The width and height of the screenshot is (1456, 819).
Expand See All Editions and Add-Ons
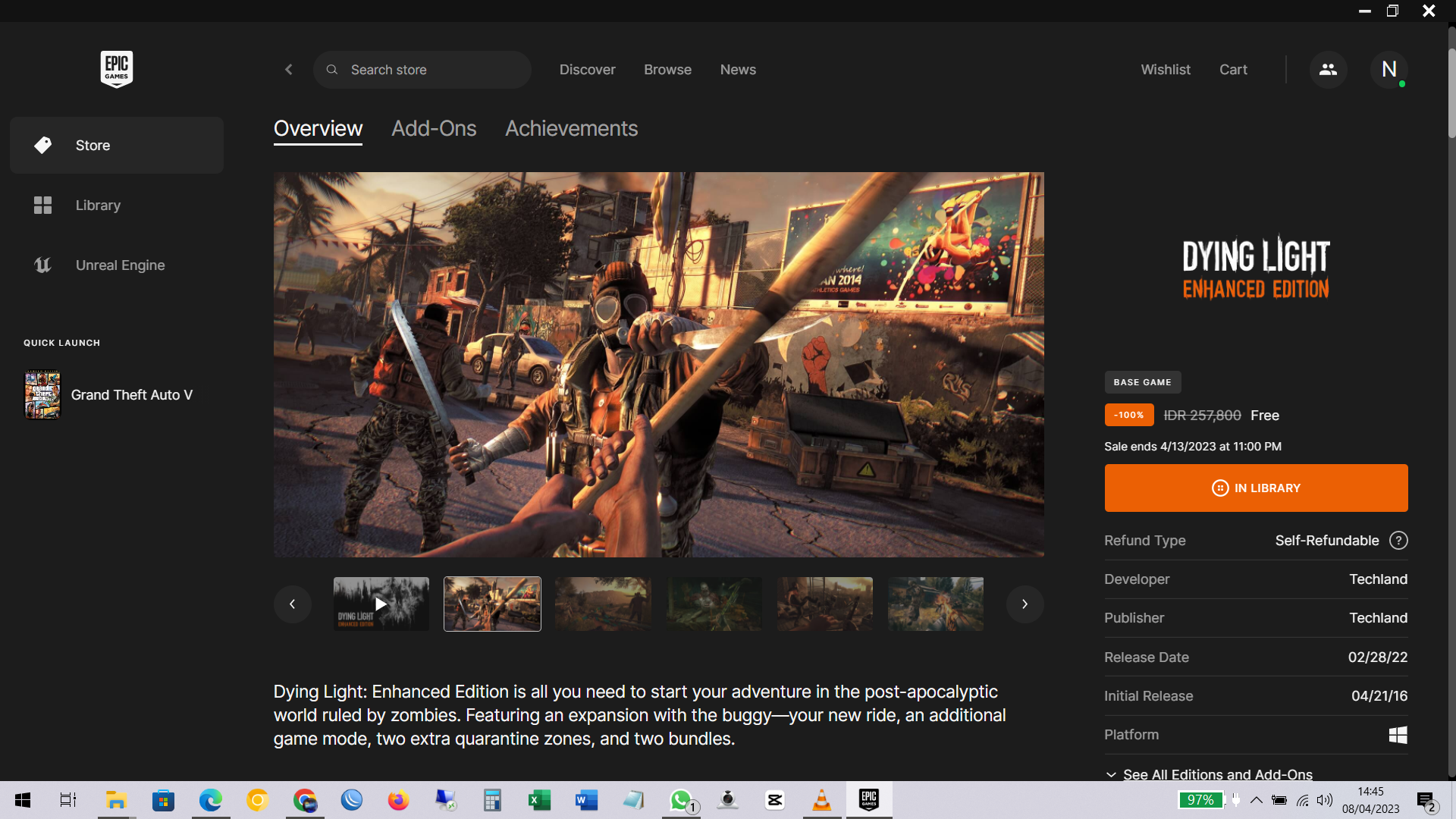point(1211,774)
